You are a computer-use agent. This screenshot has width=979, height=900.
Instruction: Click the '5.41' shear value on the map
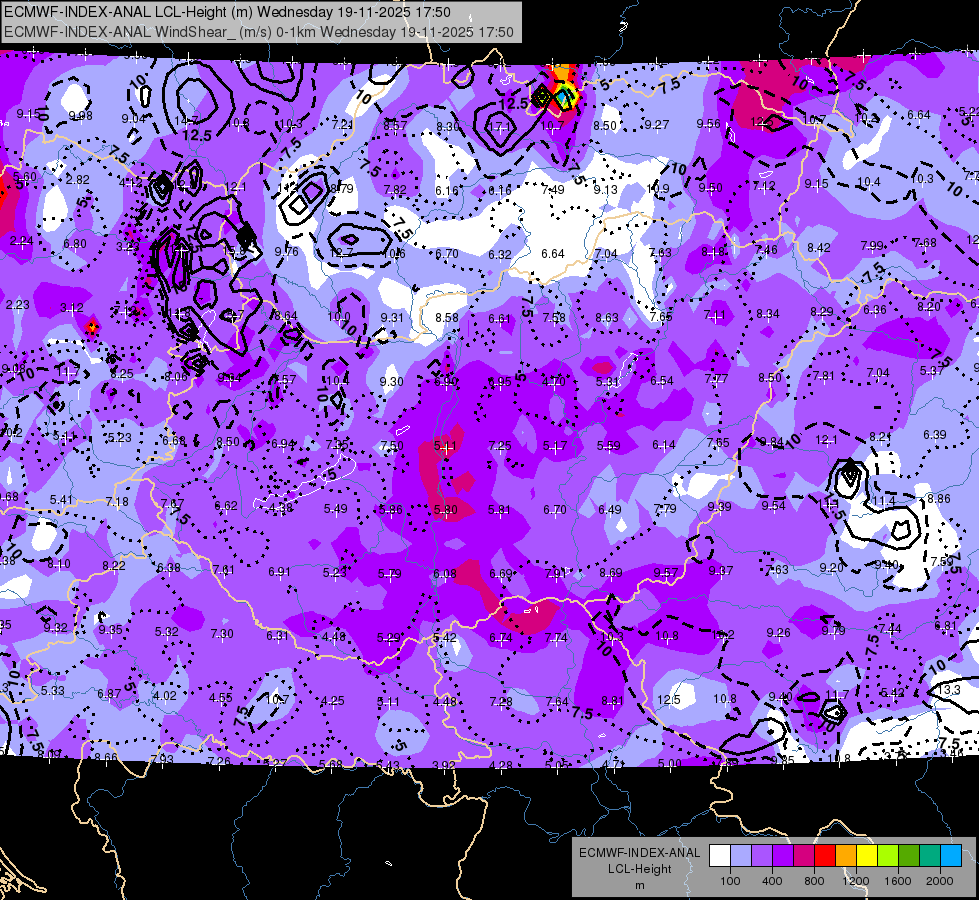[x=61, y=499]
